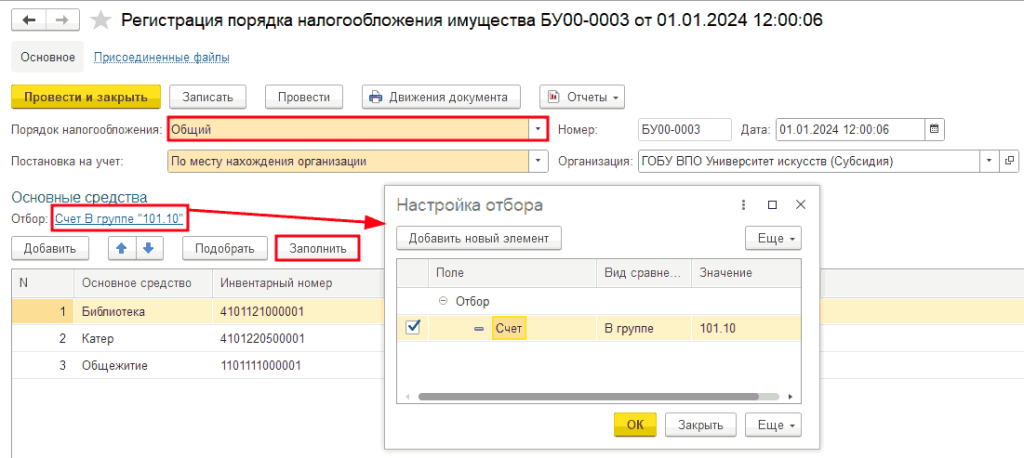
Task: Click the Подобрать button
Action: click(x=225, y=248)
